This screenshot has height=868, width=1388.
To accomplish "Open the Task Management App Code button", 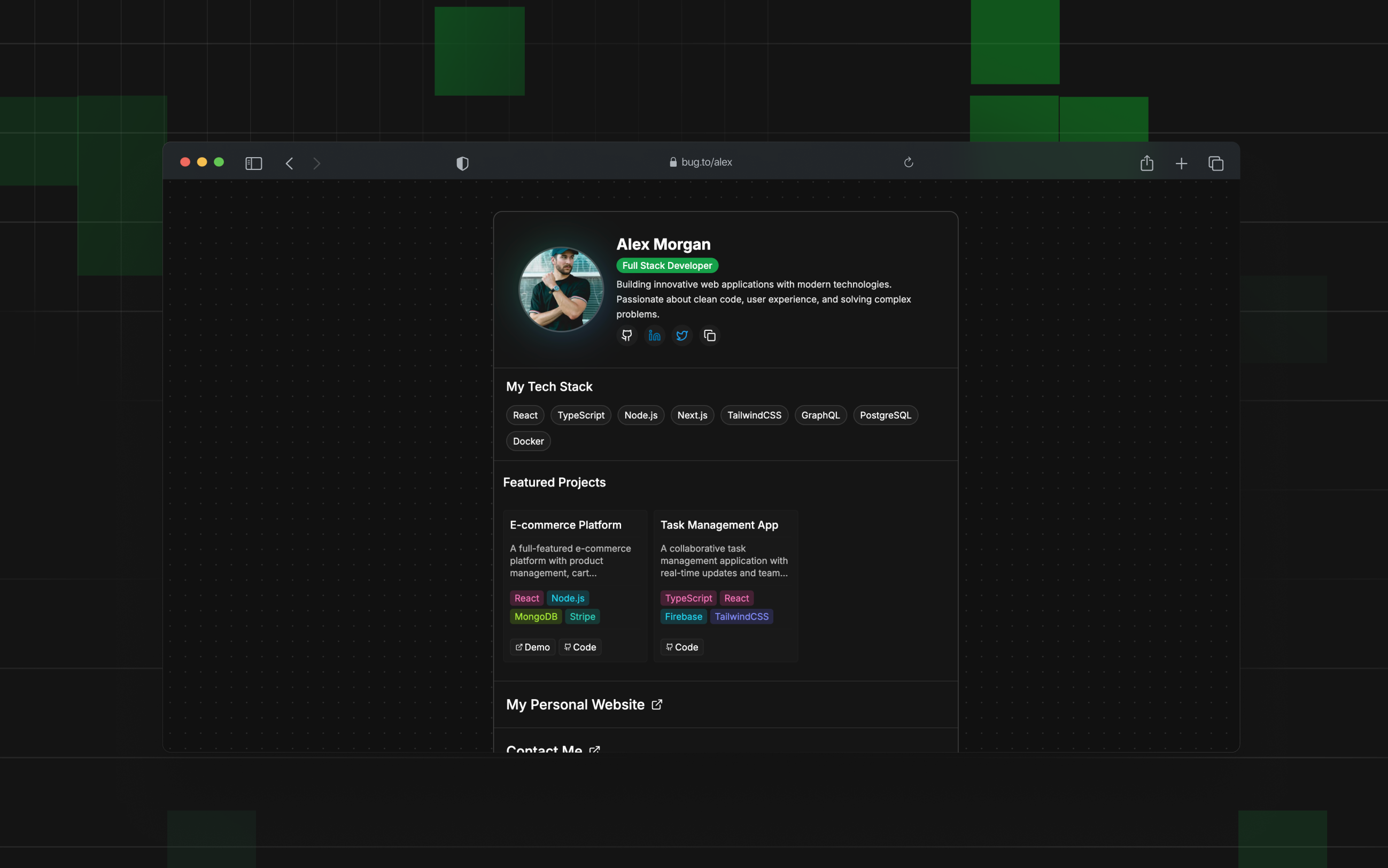I will tap(681, 647).
